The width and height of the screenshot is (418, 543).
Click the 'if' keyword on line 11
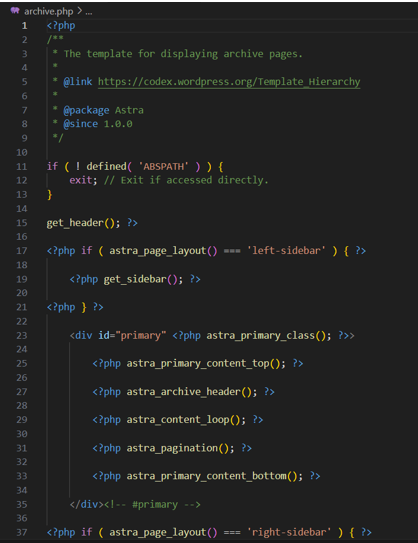click(52, 167)
